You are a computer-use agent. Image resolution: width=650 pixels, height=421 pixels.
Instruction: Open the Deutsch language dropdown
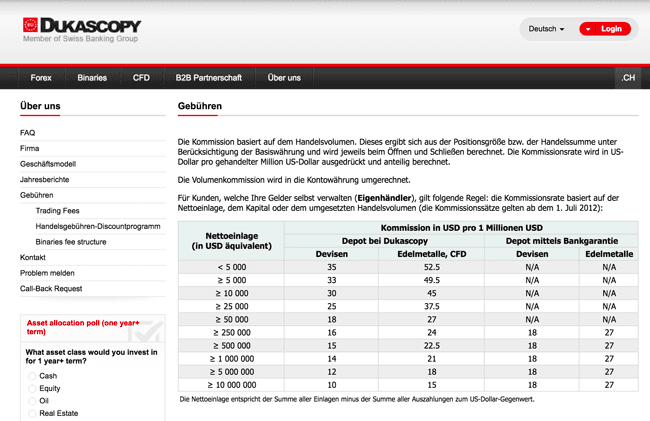click(546, 29)
